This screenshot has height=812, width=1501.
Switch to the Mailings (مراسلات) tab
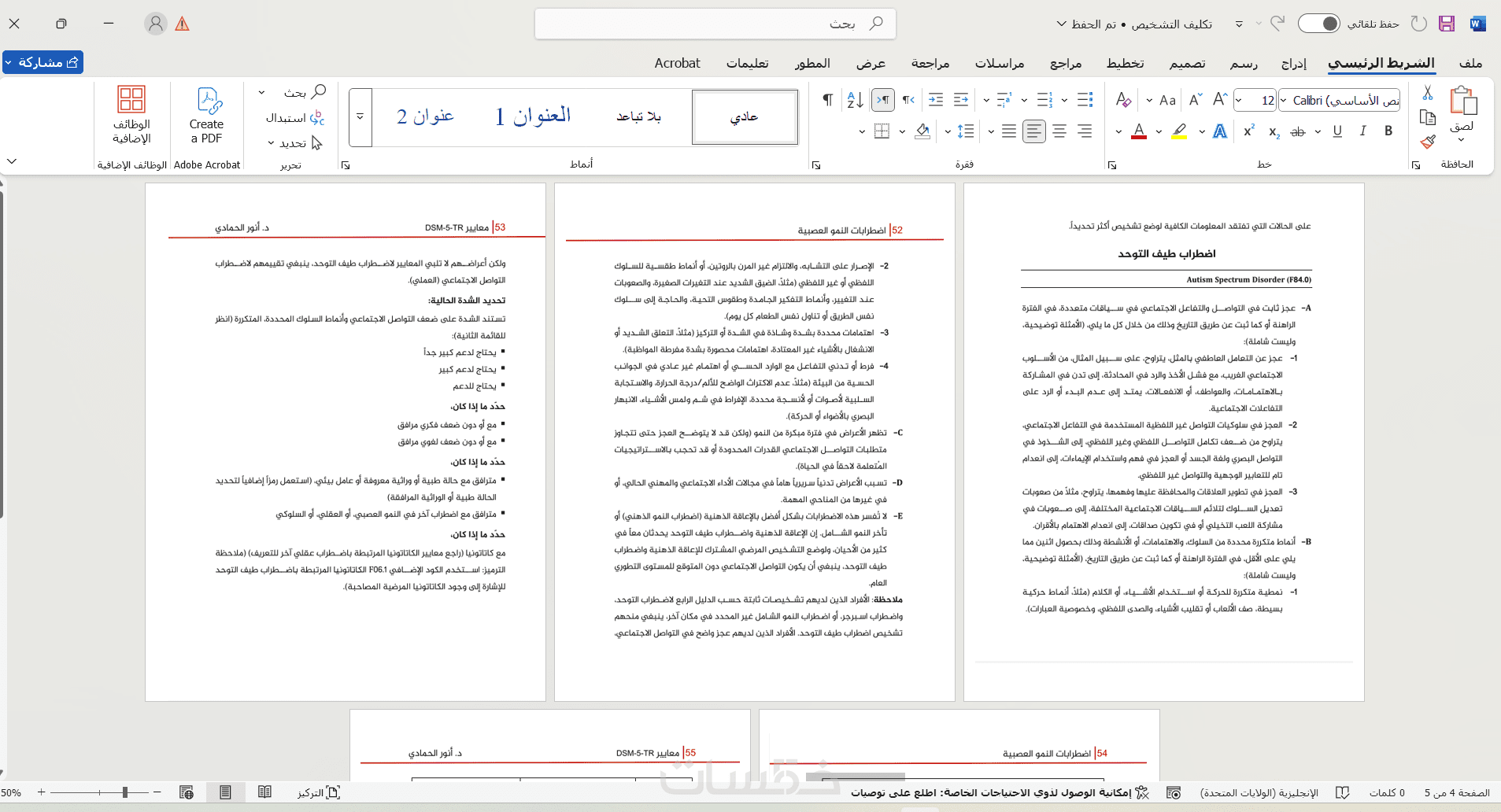tap(1000, 63)
